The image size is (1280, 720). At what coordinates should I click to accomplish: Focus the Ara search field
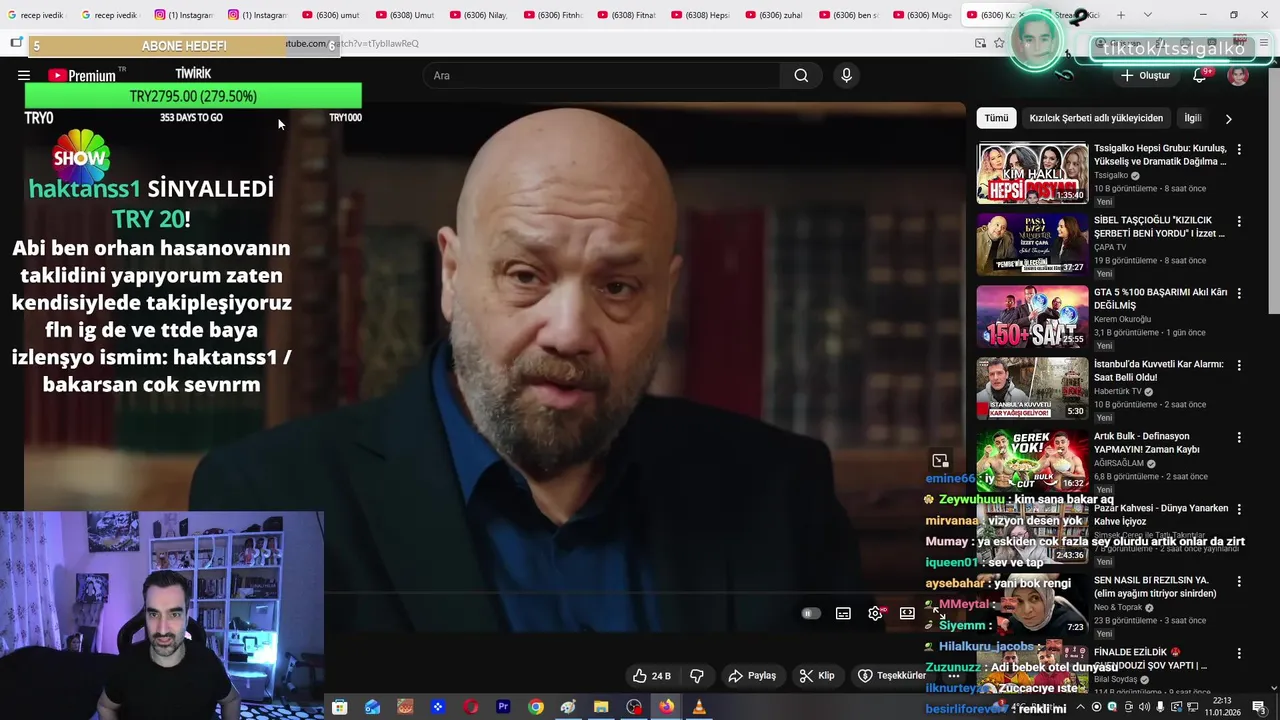(602, 75)
